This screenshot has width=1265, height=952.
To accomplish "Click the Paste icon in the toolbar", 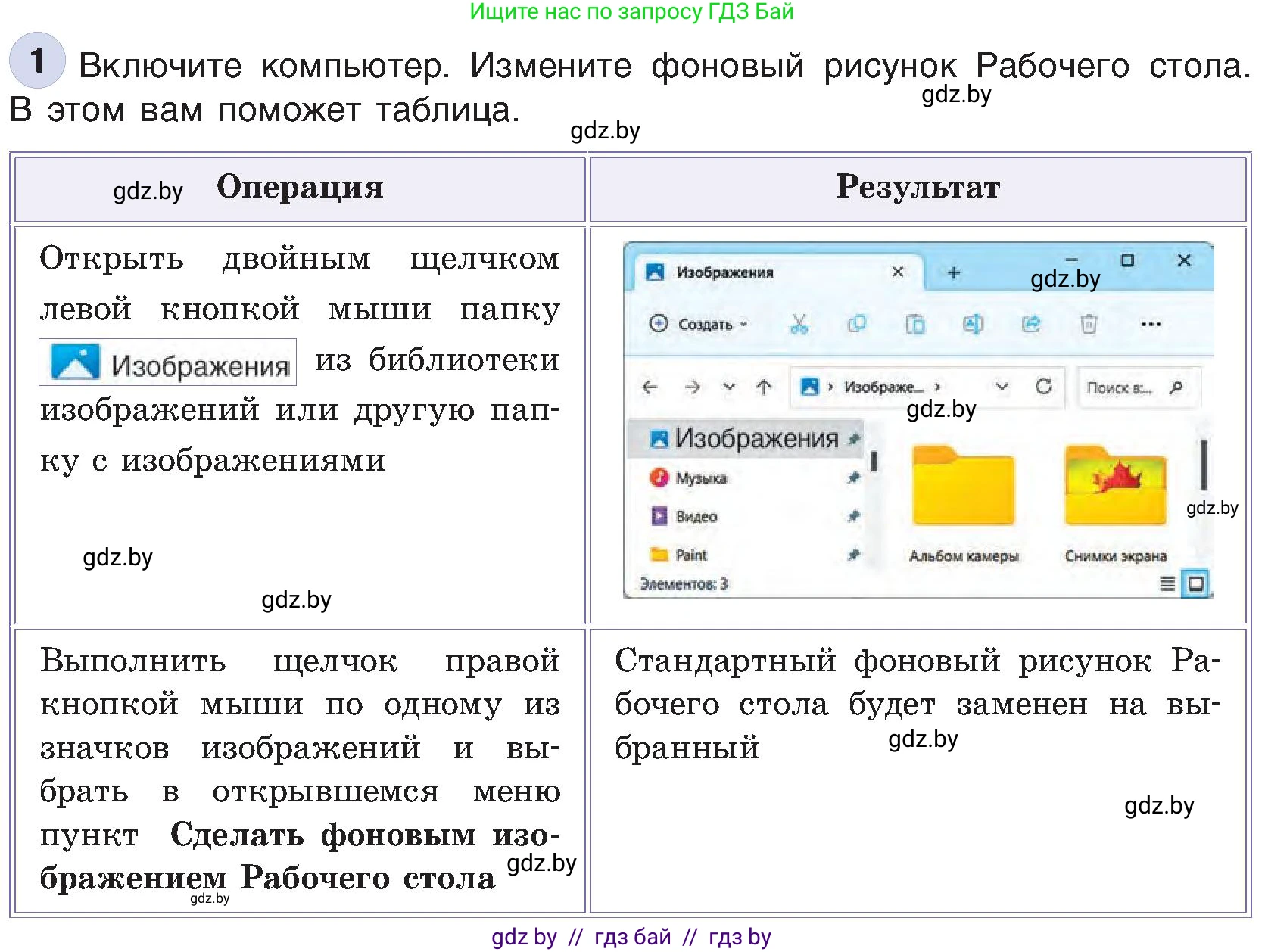I will [916, 324].
